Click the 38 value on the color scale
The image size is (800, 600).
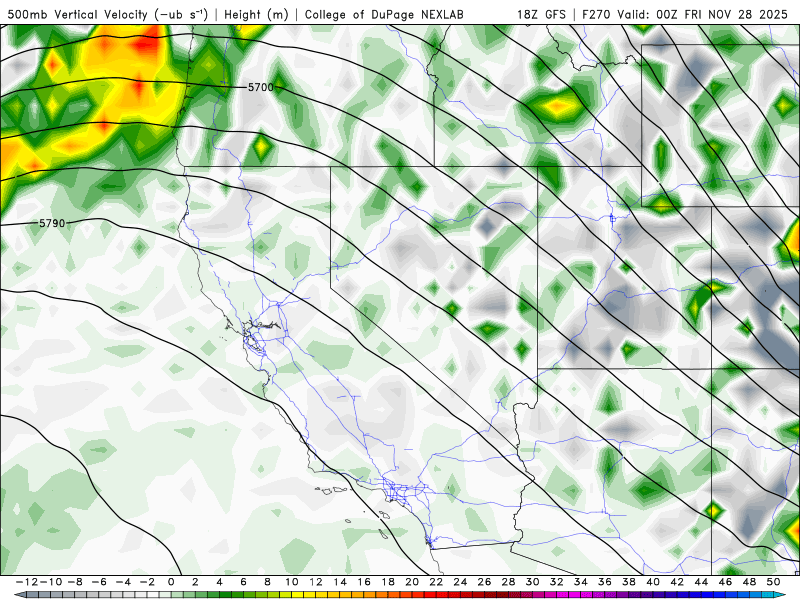629,582
